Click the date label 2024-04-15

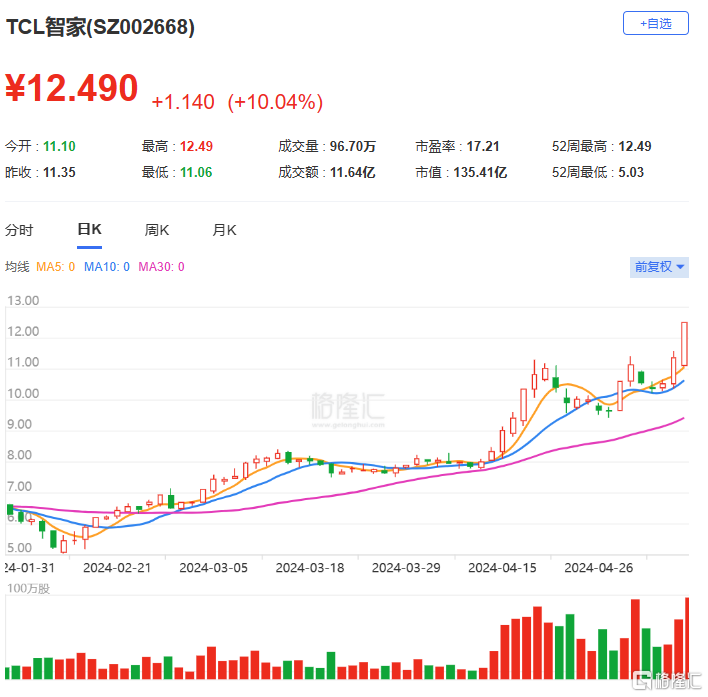tap(502, 568)
